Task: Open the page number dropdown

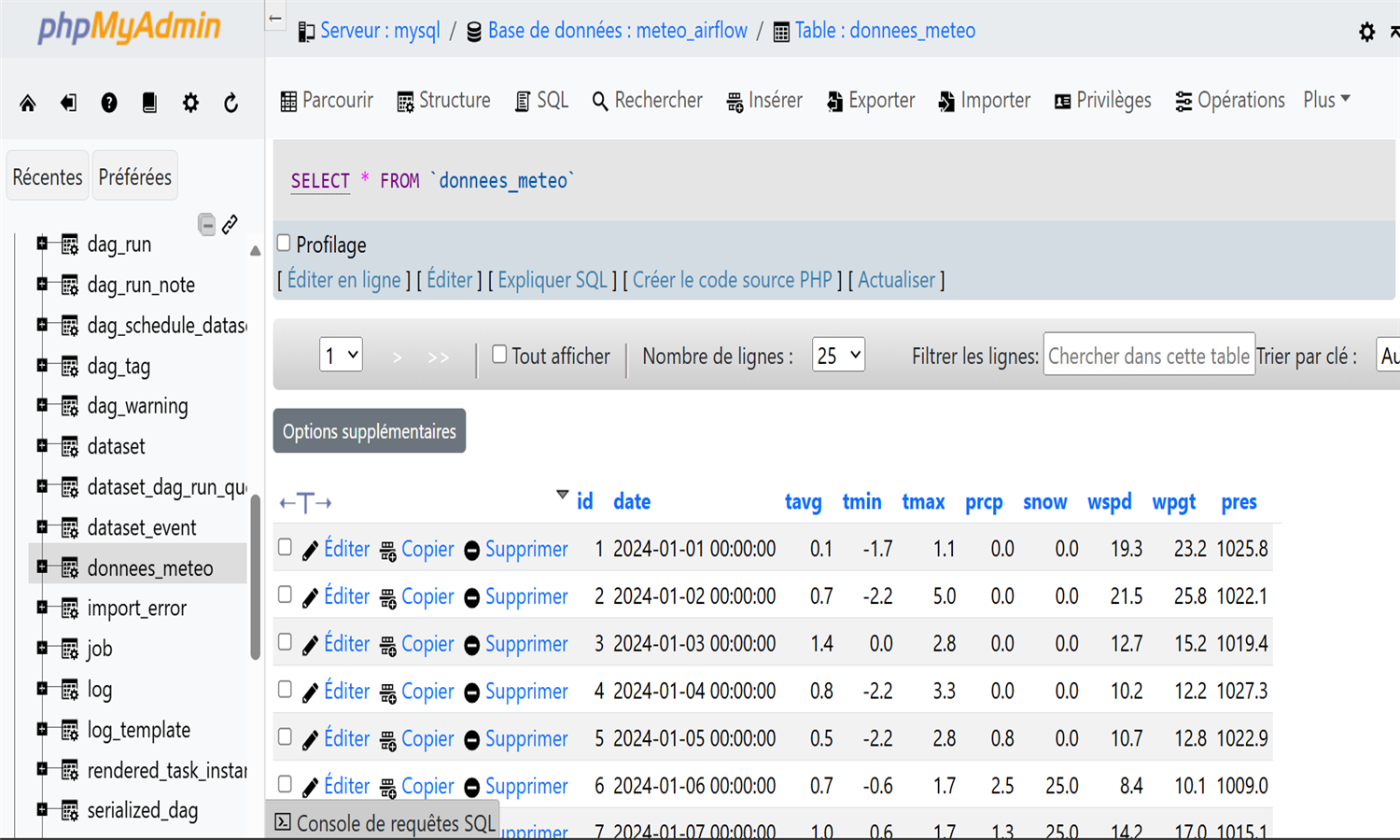Action: coord(341,356)
